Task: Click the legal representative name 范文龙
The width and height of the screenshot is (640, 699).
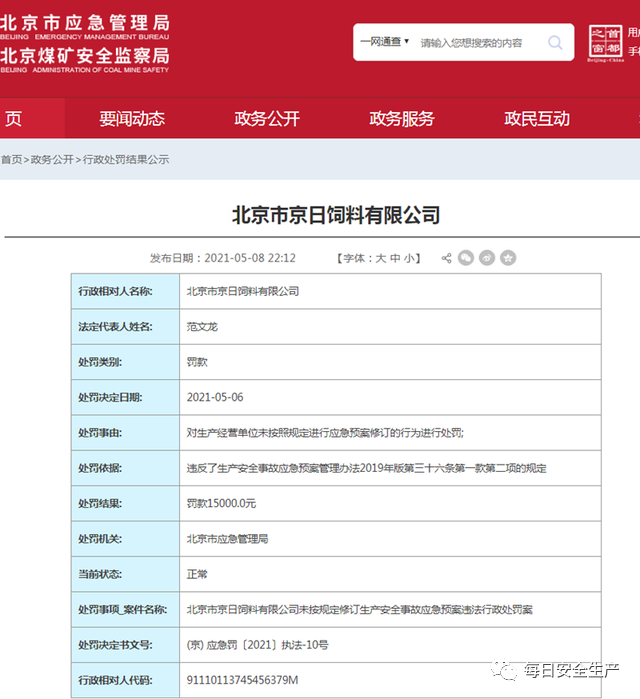Action: click(x=202, y=327)
